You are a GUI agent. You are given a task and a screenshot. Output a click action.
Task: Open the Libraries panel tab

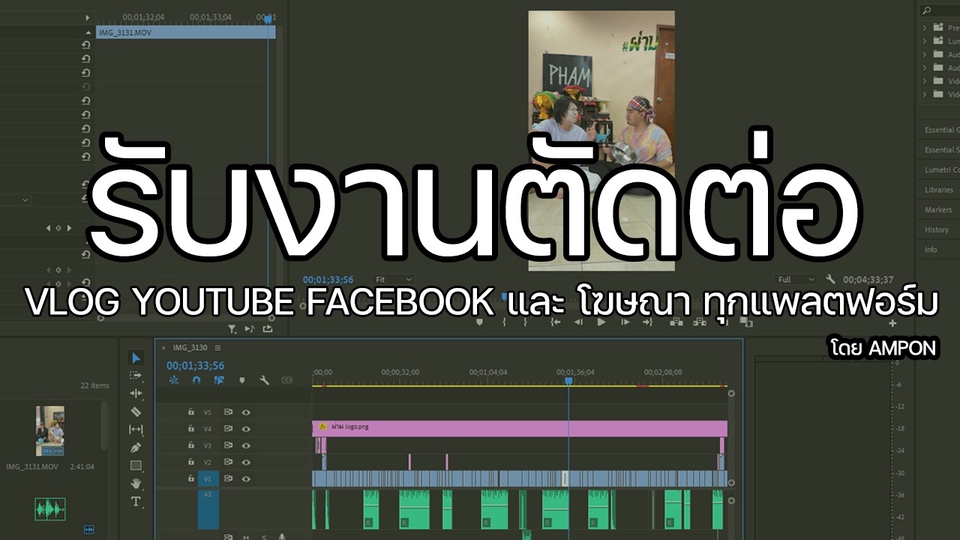(x=939, y=190)
